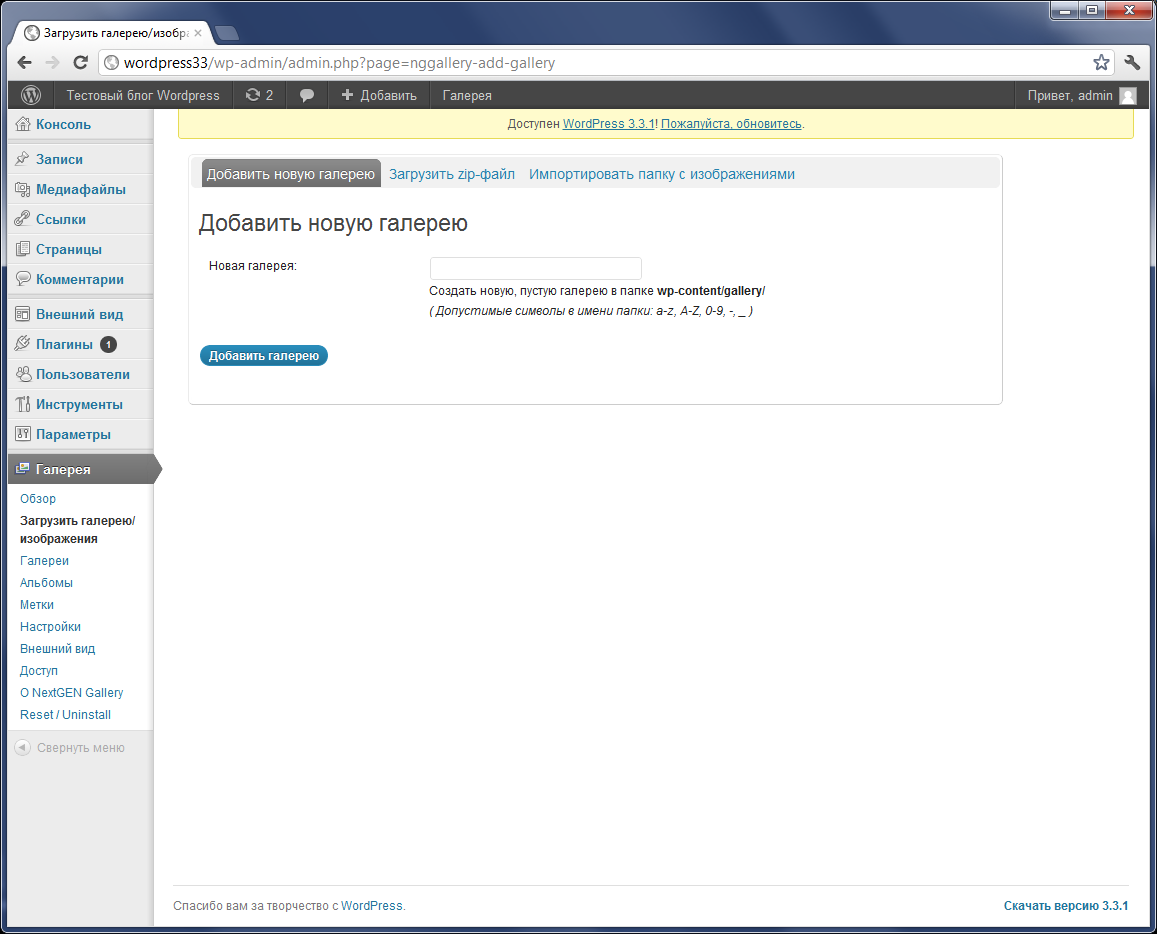1157x934 pixels.
Task: Open the Обзор gallery submenu
Action: click(x=38, y=499)
